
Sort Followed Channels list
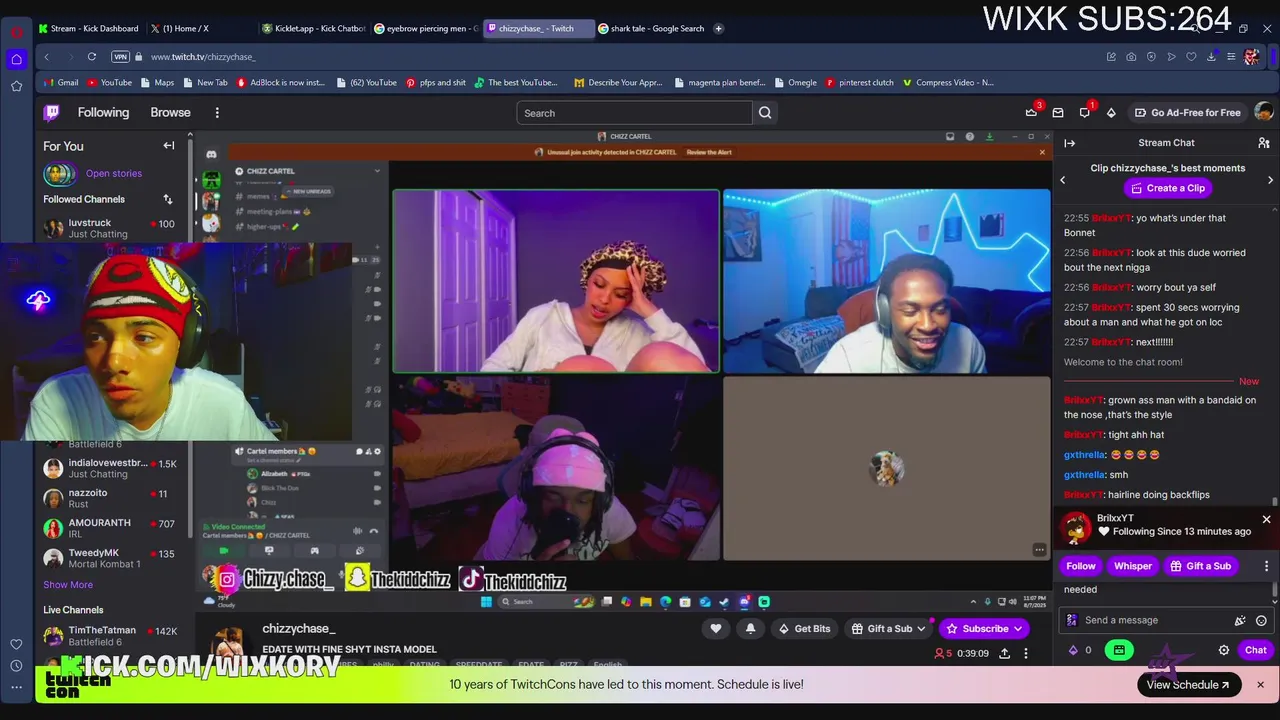point(167,199)
